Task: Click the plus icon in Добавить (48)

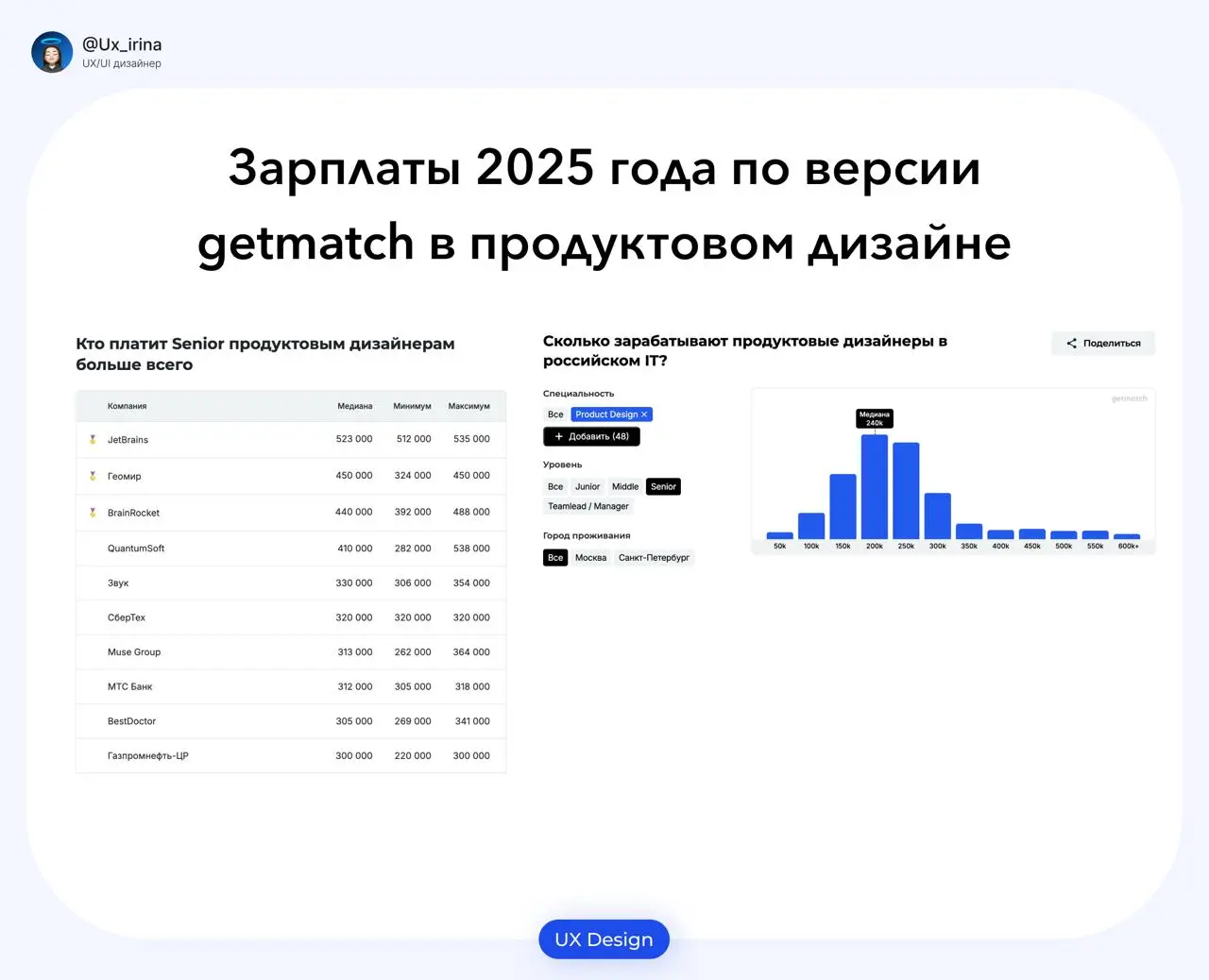Action: (558, 437)
